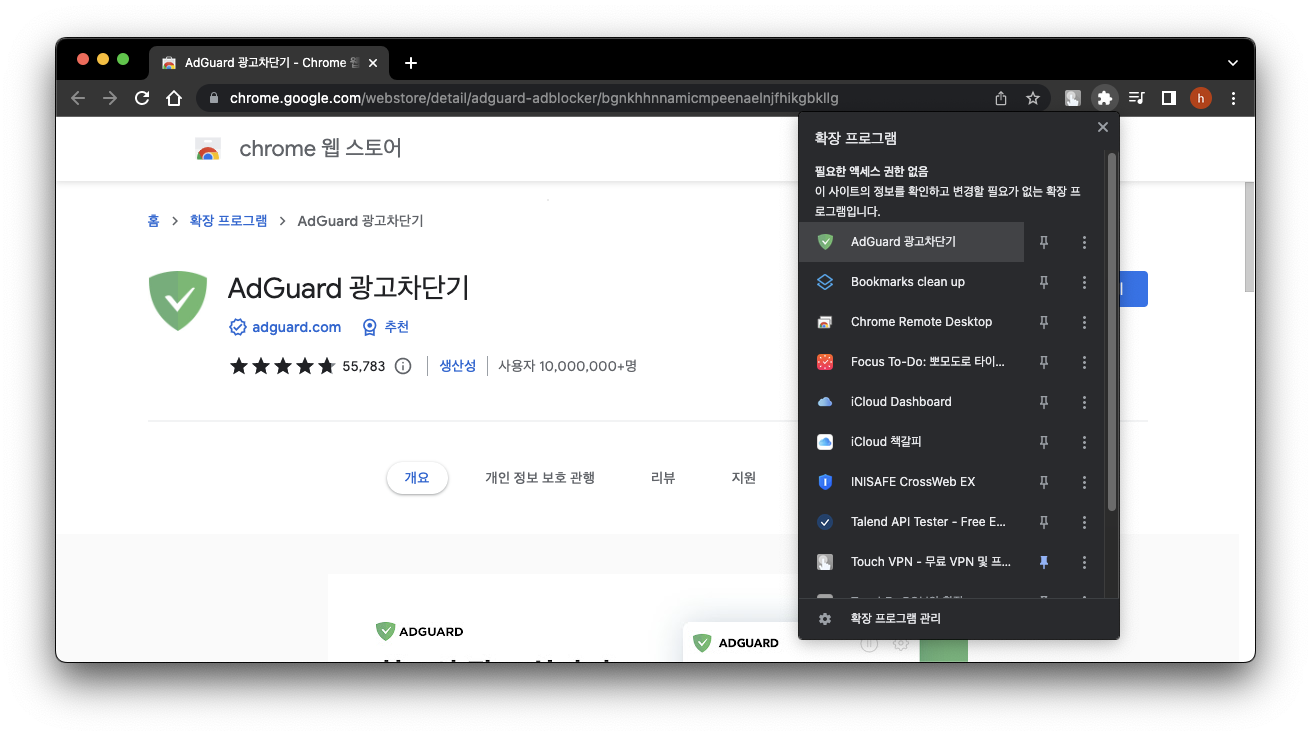
Task: Open the media control toolbar icon
Action: [x=1137, y=98]
